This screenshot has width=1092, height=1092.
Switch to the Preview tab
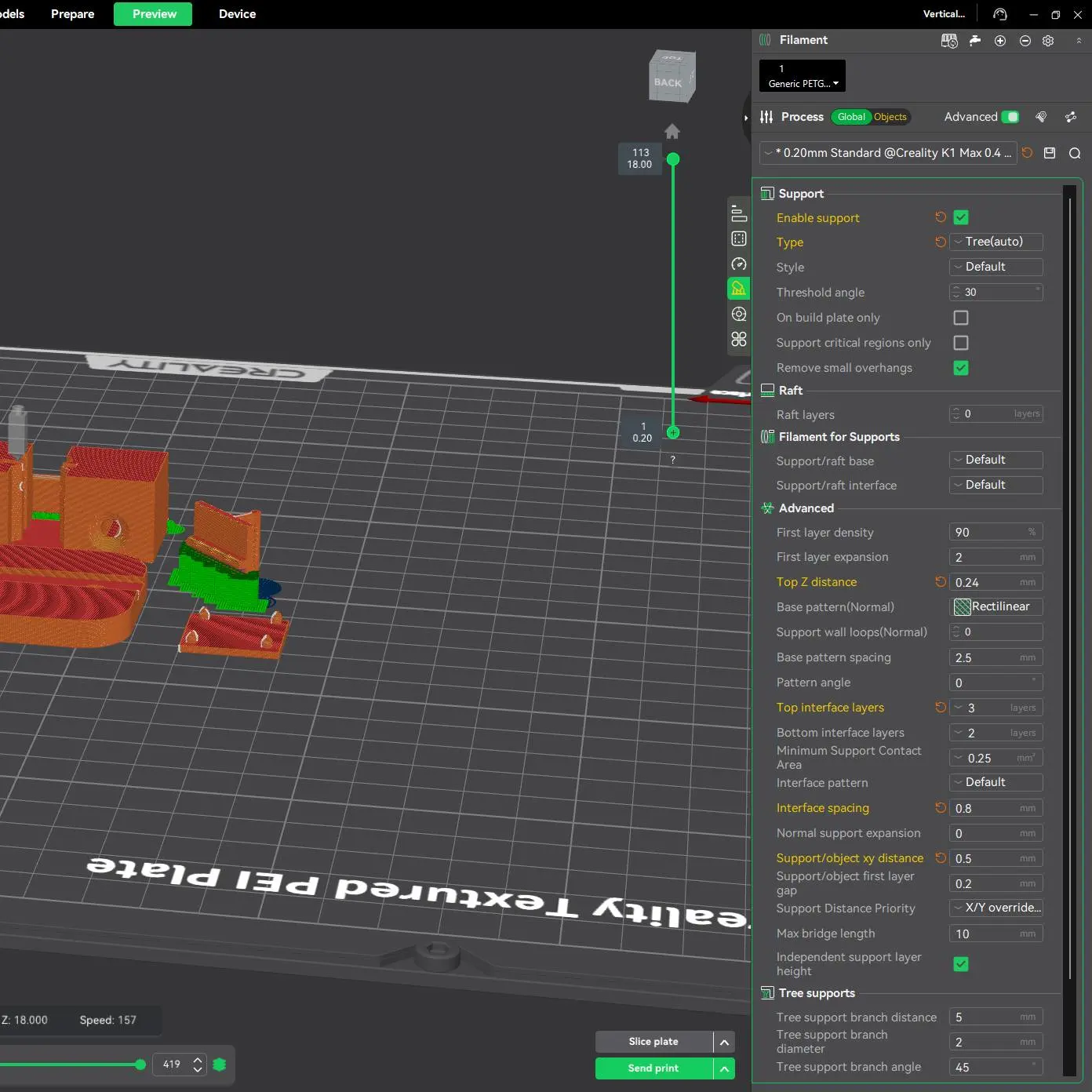point(153,14)
